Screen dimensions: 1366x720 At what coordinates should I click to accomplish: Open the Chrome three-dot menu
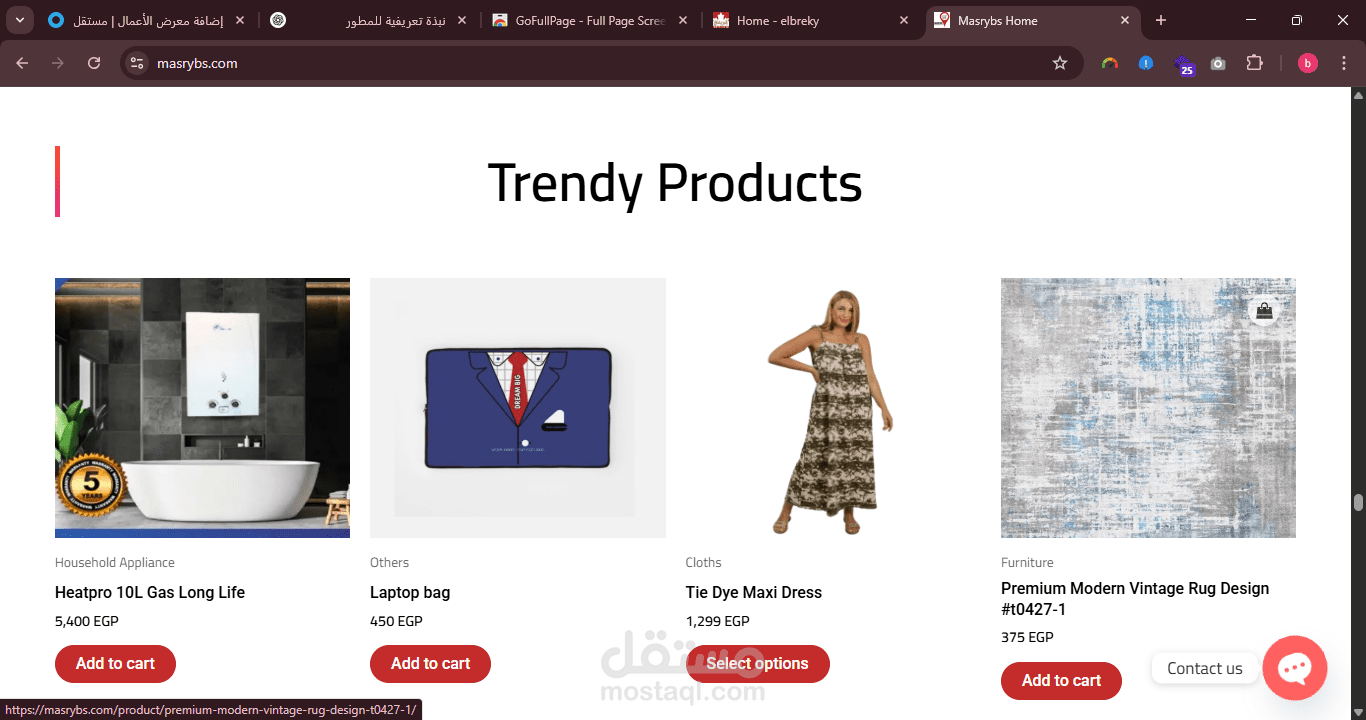(1344, 63)
